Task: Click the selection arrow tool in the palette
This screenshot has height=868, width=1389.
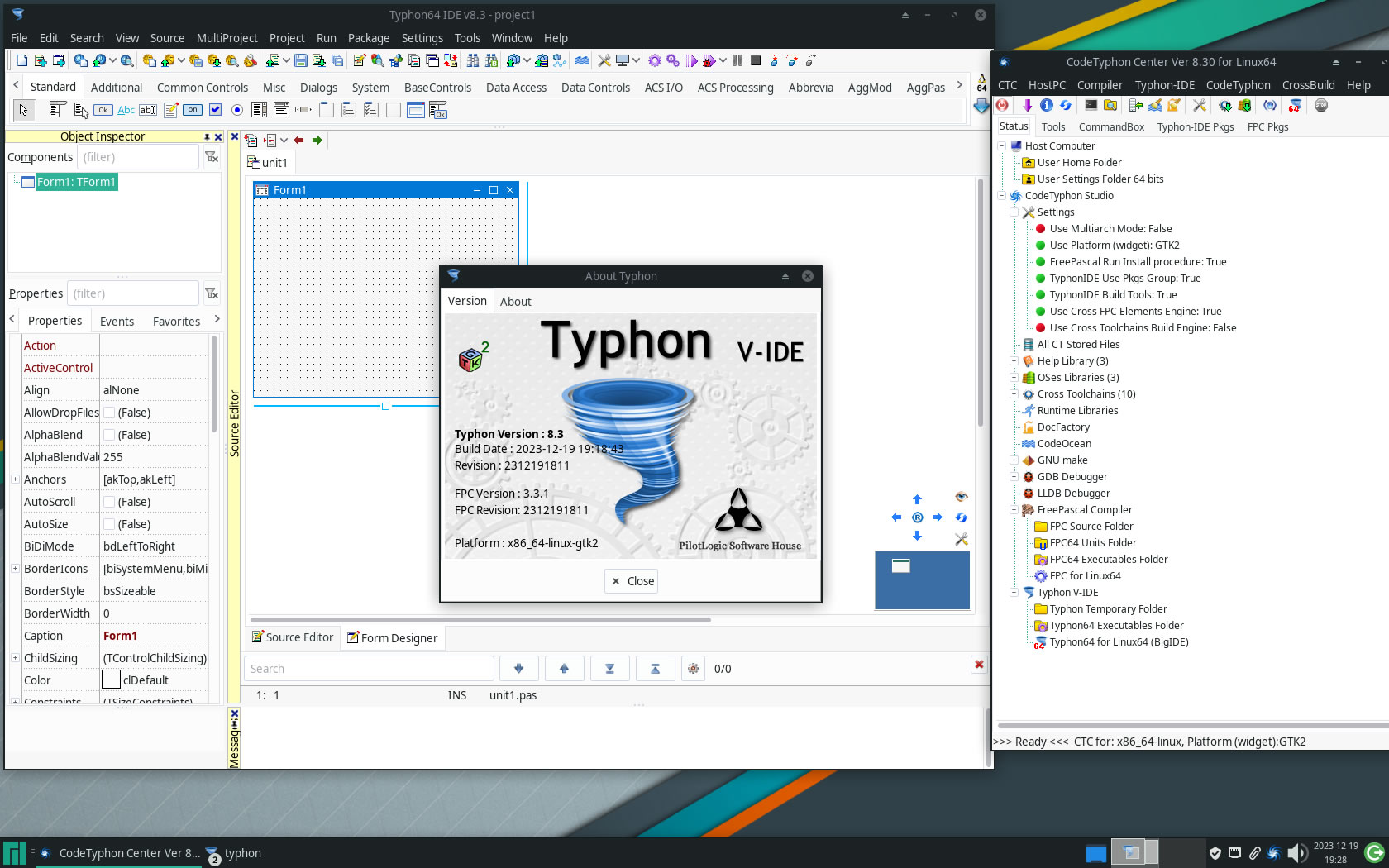Action: (23, 110)
